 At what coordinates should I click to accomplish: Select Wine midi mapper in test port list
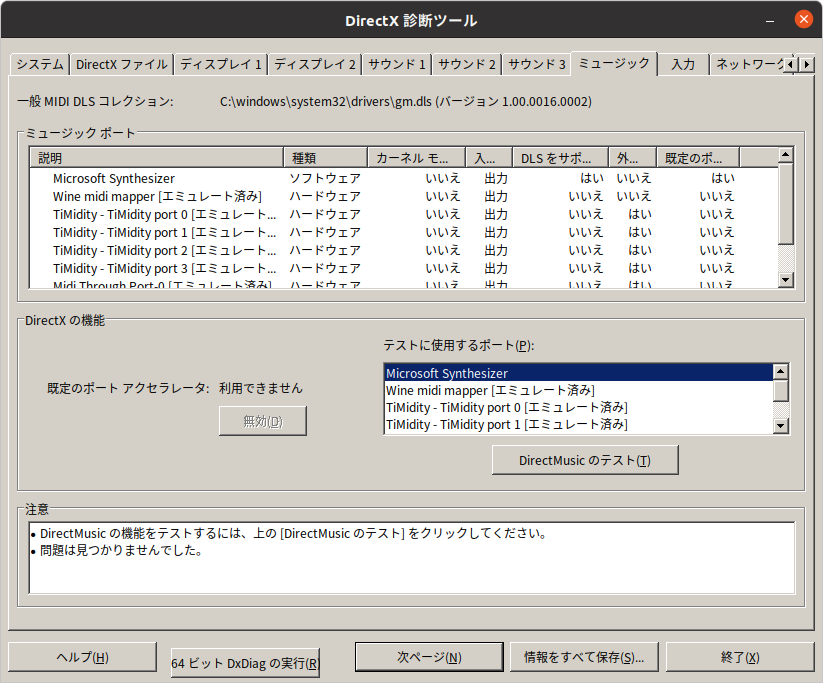click(578, 391)
